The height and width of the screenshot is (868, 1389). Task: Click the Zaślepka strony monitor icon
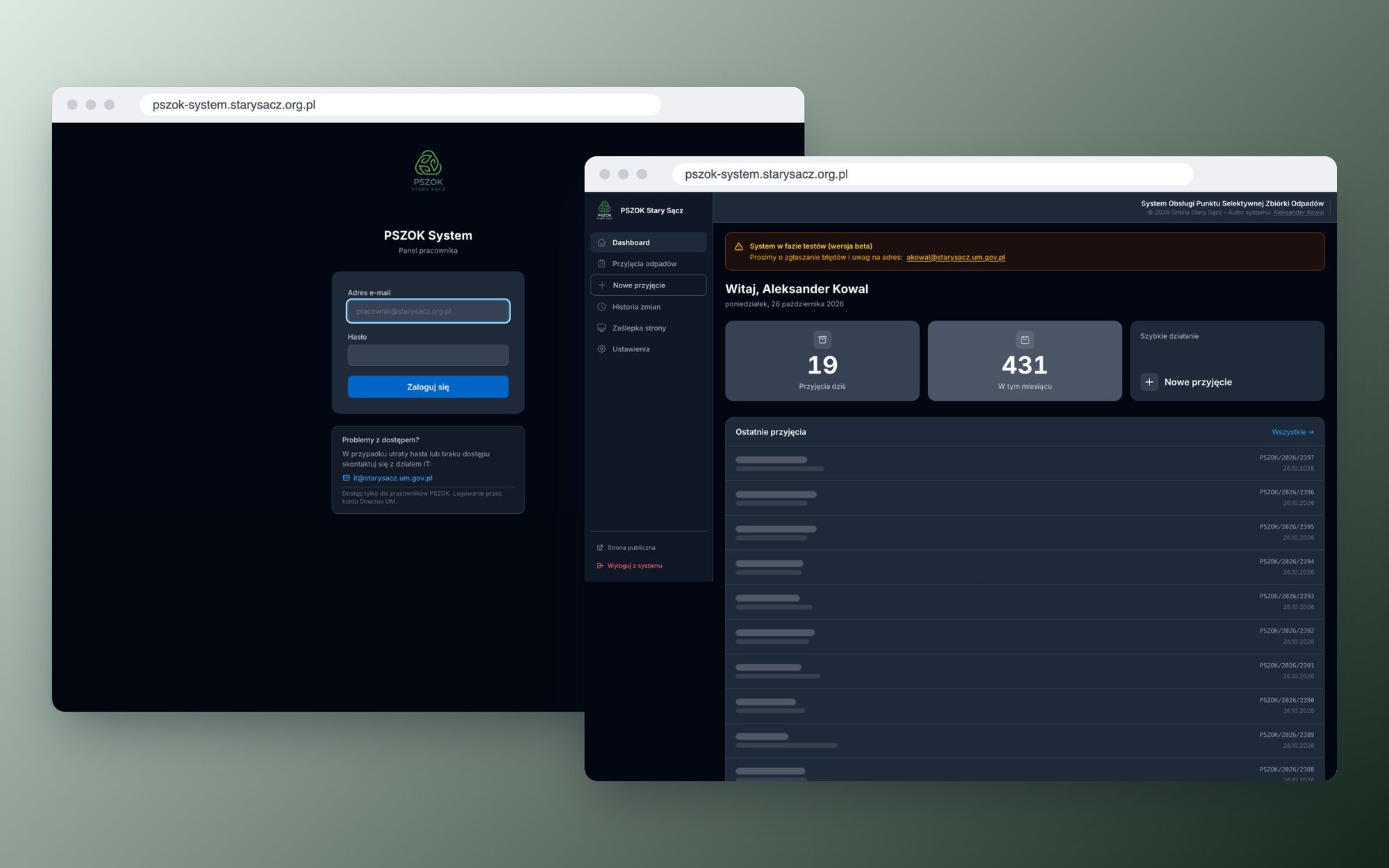click(601, 328)
